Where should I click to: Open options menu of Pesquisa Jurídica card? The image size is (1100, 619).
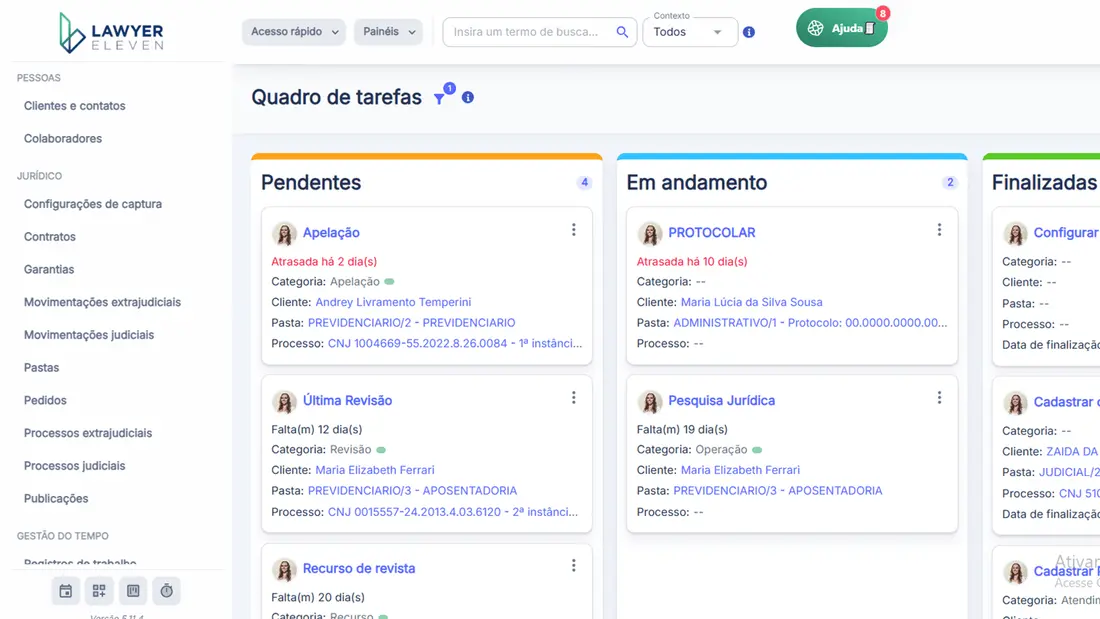939,398
